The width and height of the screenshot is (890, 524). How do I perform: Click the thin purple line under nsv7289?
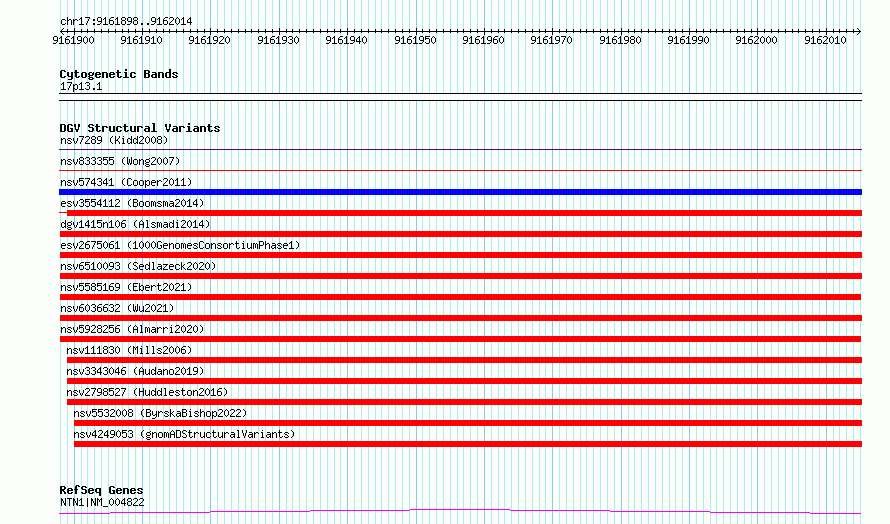(x=460, y=149)
